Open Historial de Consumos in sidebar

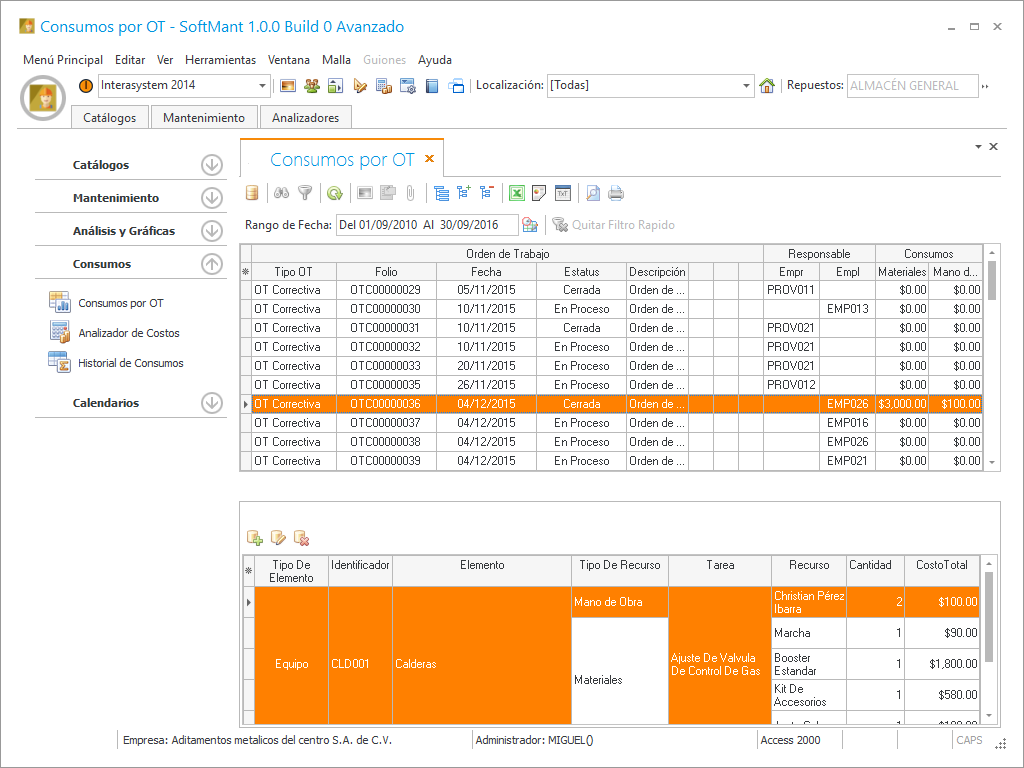tap(131, 363)
